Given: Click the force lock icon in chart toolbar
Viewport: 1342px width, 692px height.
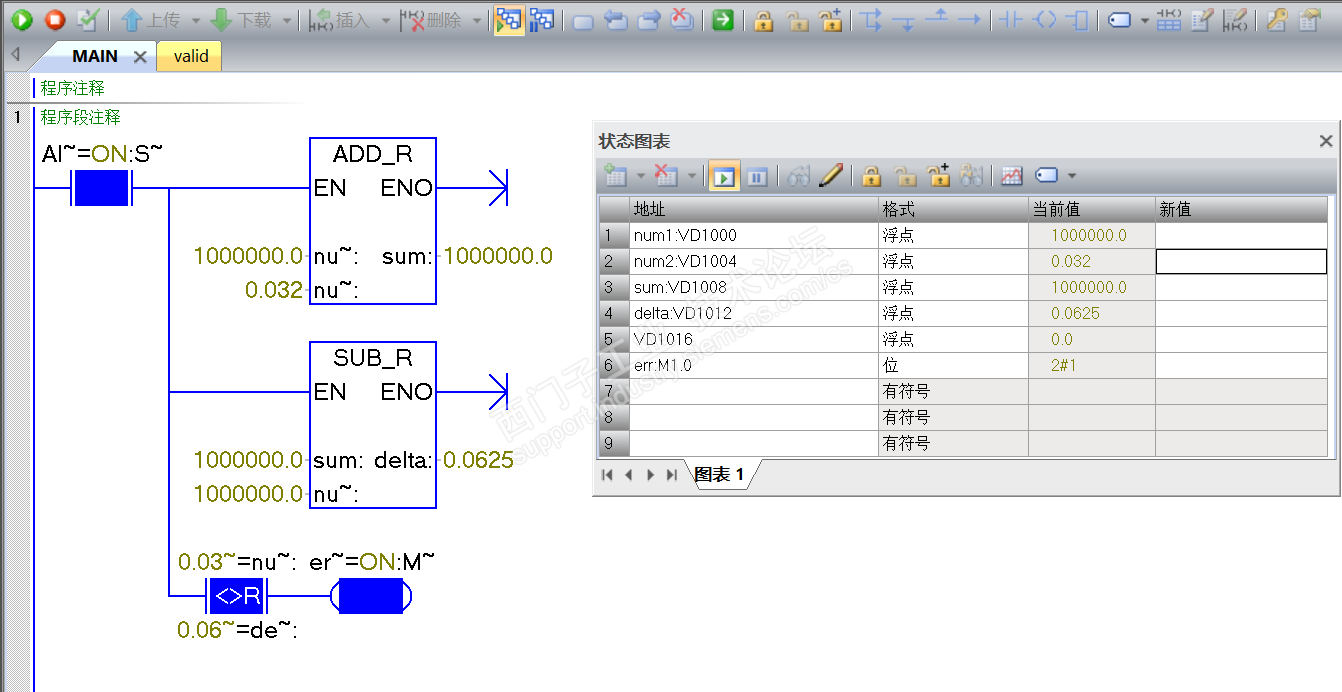Looking at the screenshot, I should (871, 177).
